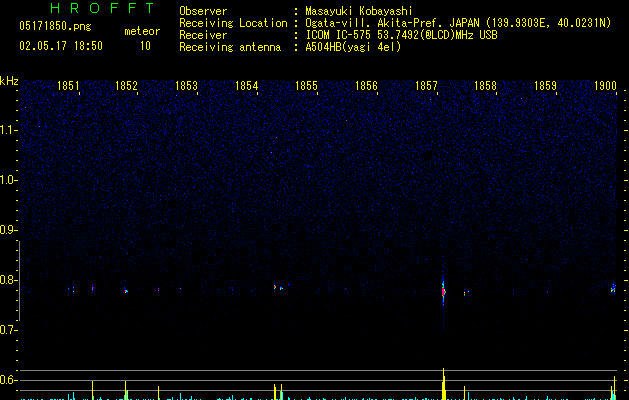629x400 pixels.
Task: Click the observer name Masayuki Kobayashi
Action: [359, 11]
